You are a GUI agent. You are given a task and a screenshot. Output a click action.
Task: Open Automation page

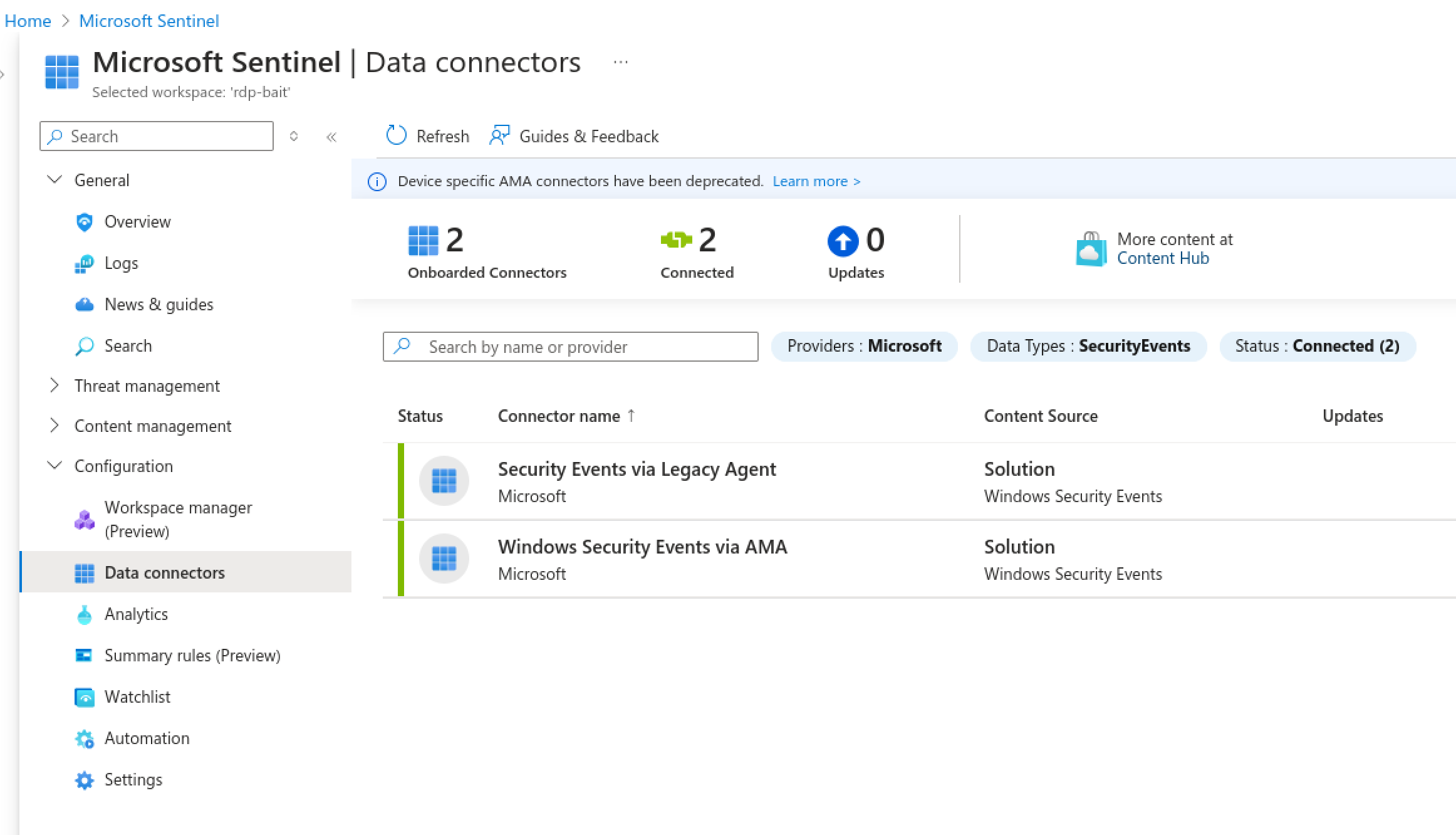coord(147,738)
